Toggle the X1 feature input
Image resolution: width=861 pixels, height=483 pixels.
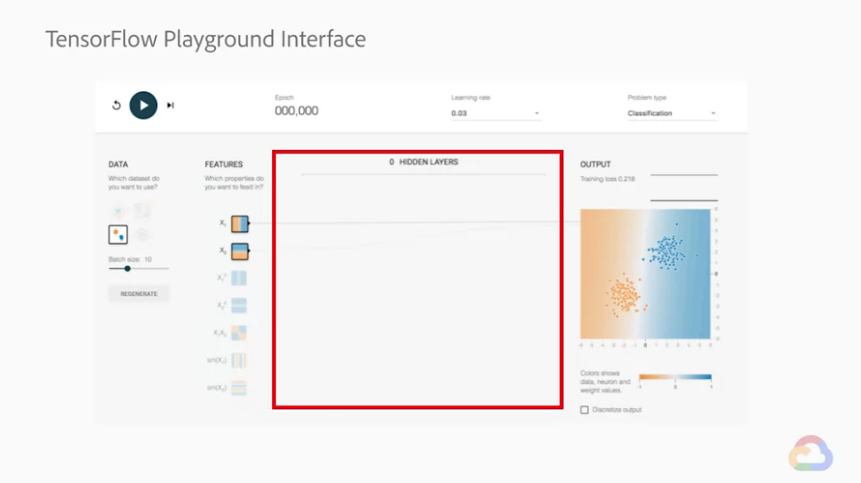pos(240,224)
